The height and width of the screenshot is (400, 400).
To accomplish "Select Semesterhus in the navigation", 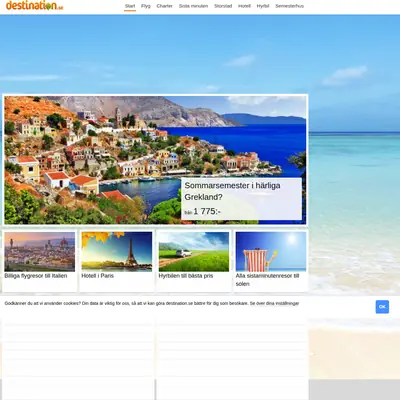I will coord(290,6).
